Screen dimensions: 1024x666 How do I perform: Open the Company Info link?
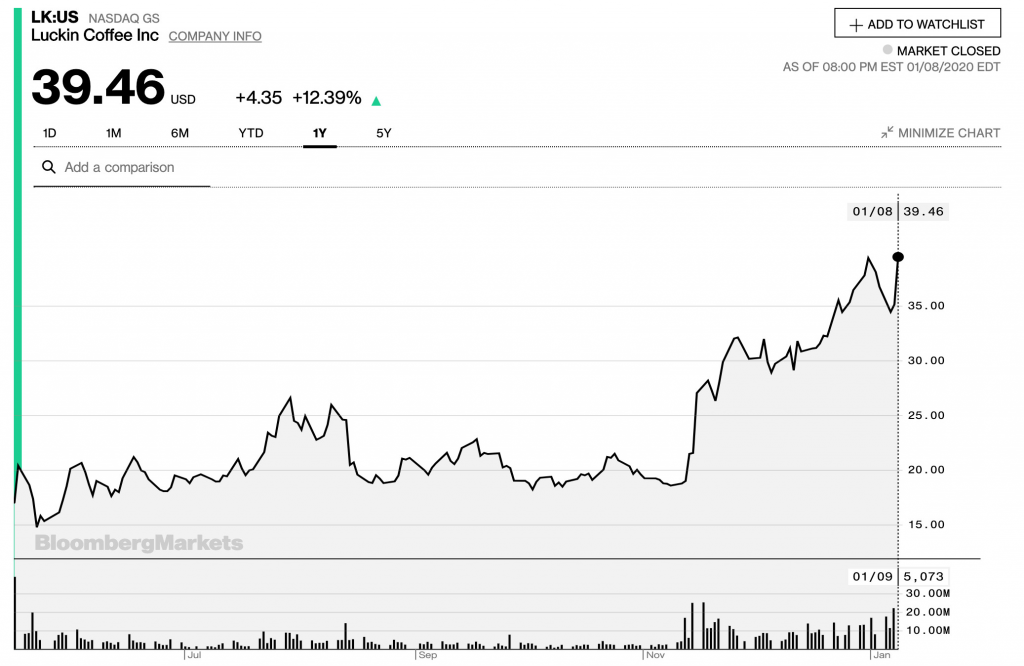[215, 36]
